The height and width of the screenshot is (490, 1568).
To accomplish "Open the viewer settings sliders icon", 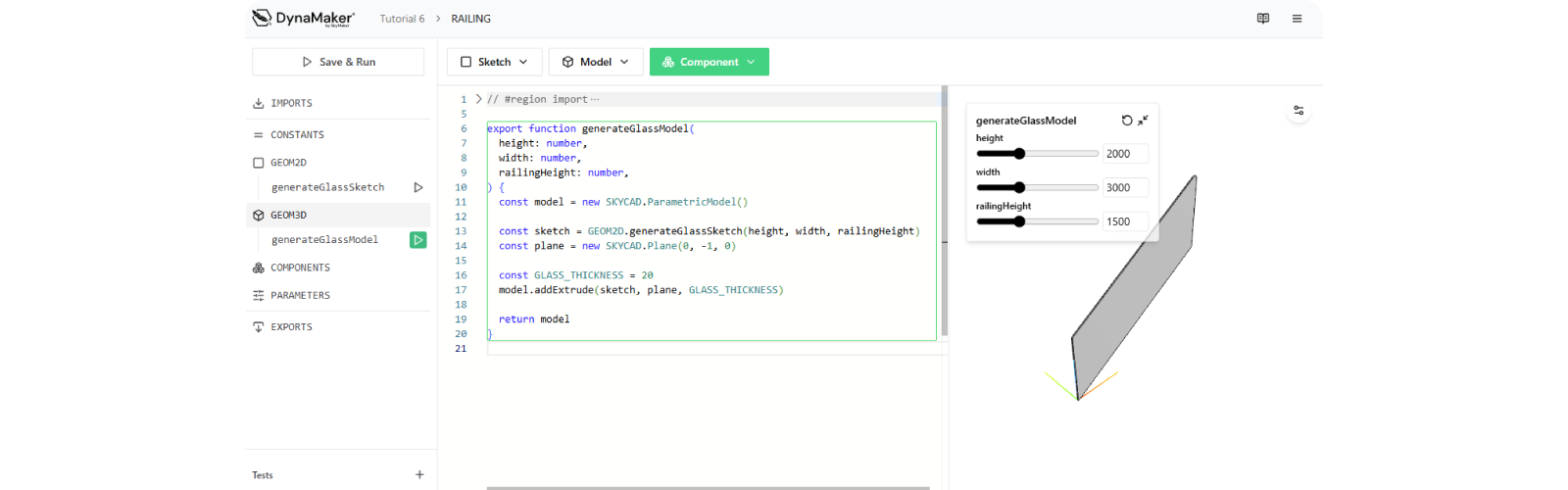I will pos(1298,111).
